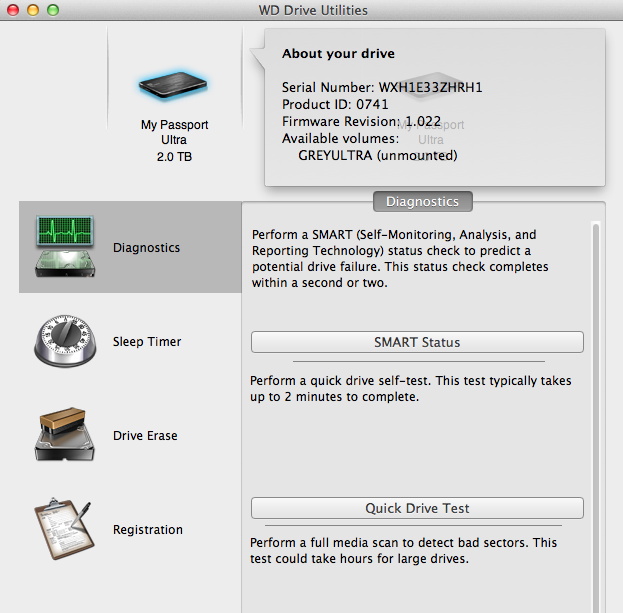Select the Drive Erase sidebar label
Viewport: 623px width, 613px height.
[x=145, y=435]
